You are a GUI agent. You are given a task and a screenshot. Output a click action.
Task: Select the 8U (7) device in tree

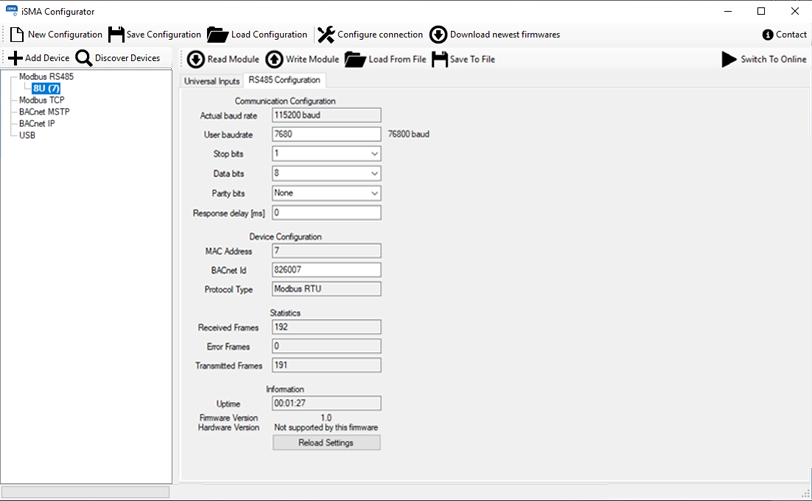pos(46,88)
